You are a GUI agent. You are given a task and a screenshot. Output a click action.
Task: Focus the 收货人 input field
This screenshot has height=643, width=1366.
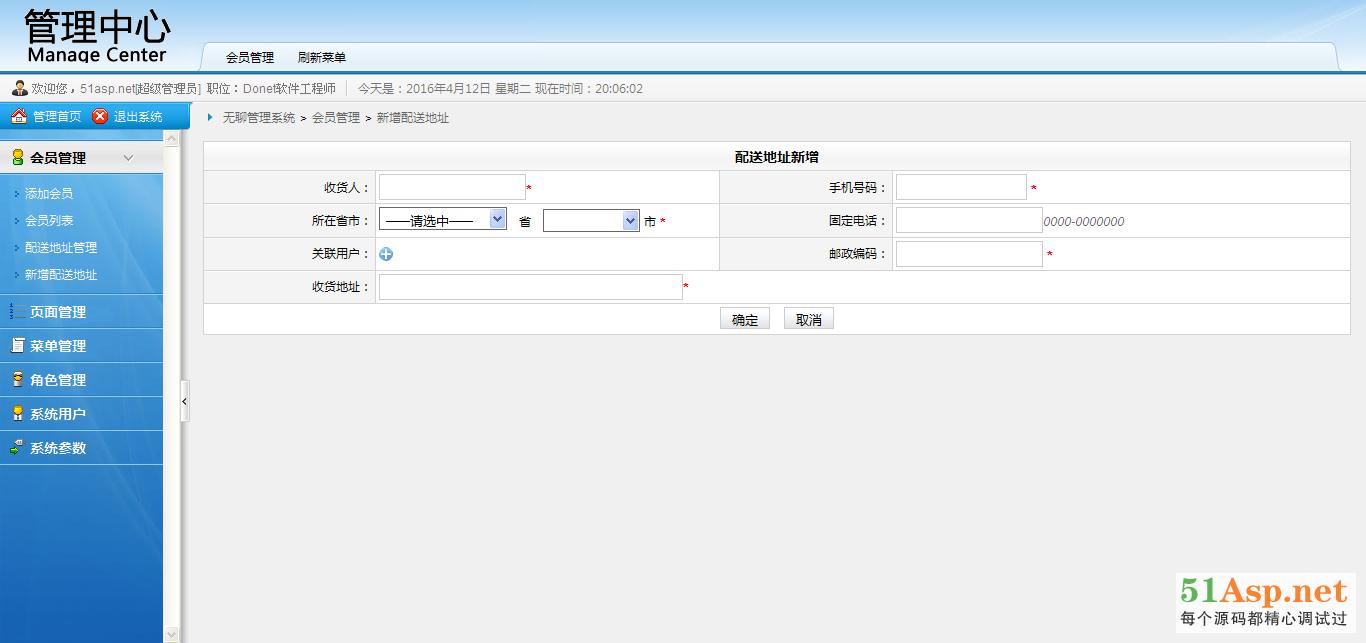(x=451, y=187)
